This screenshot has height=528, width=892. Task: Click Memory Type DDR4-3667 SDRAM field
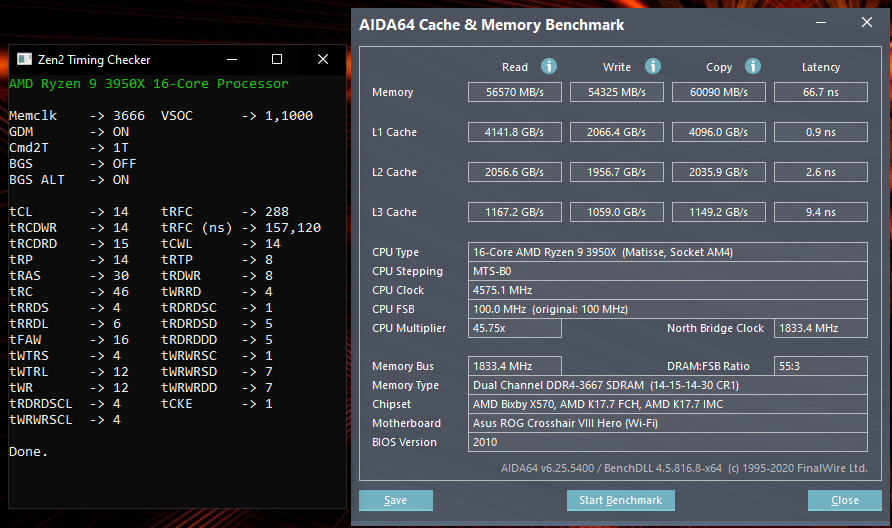click(668, 385)
